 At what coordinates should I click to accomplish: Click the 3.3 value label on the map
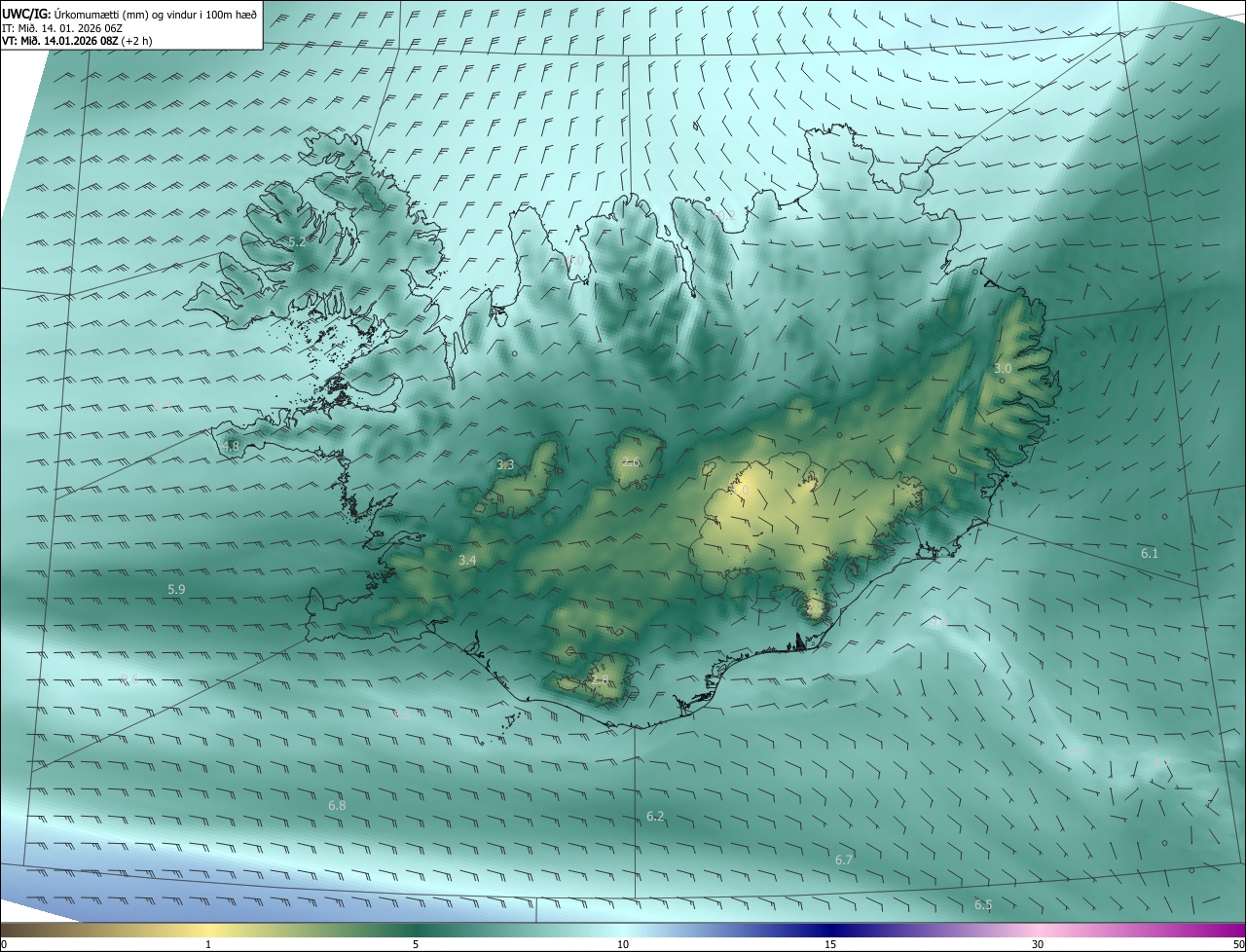(505, 465)
